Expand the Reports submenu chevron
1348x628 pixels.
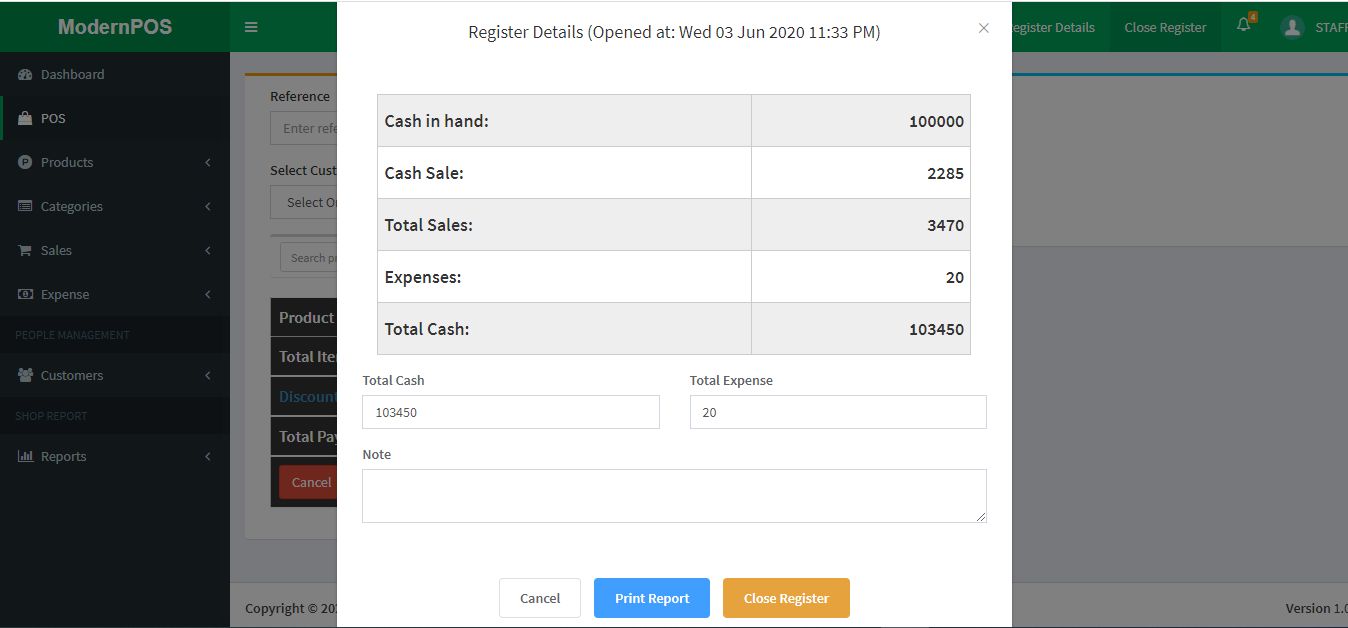point(208,457)
